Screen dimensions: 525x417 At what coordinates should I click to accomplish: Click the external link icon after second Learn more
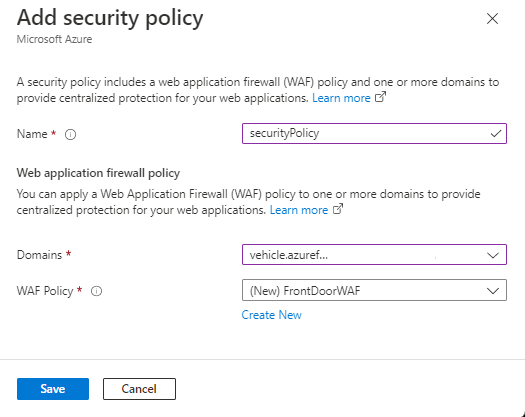(x=338, y=209)
